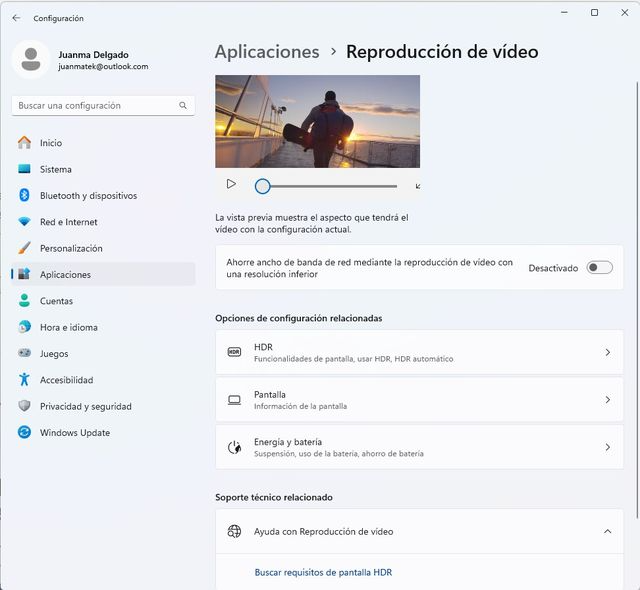Open the Buscar requisitos de pantalla HDR link

pyautogui.click(x=323, y=572)
